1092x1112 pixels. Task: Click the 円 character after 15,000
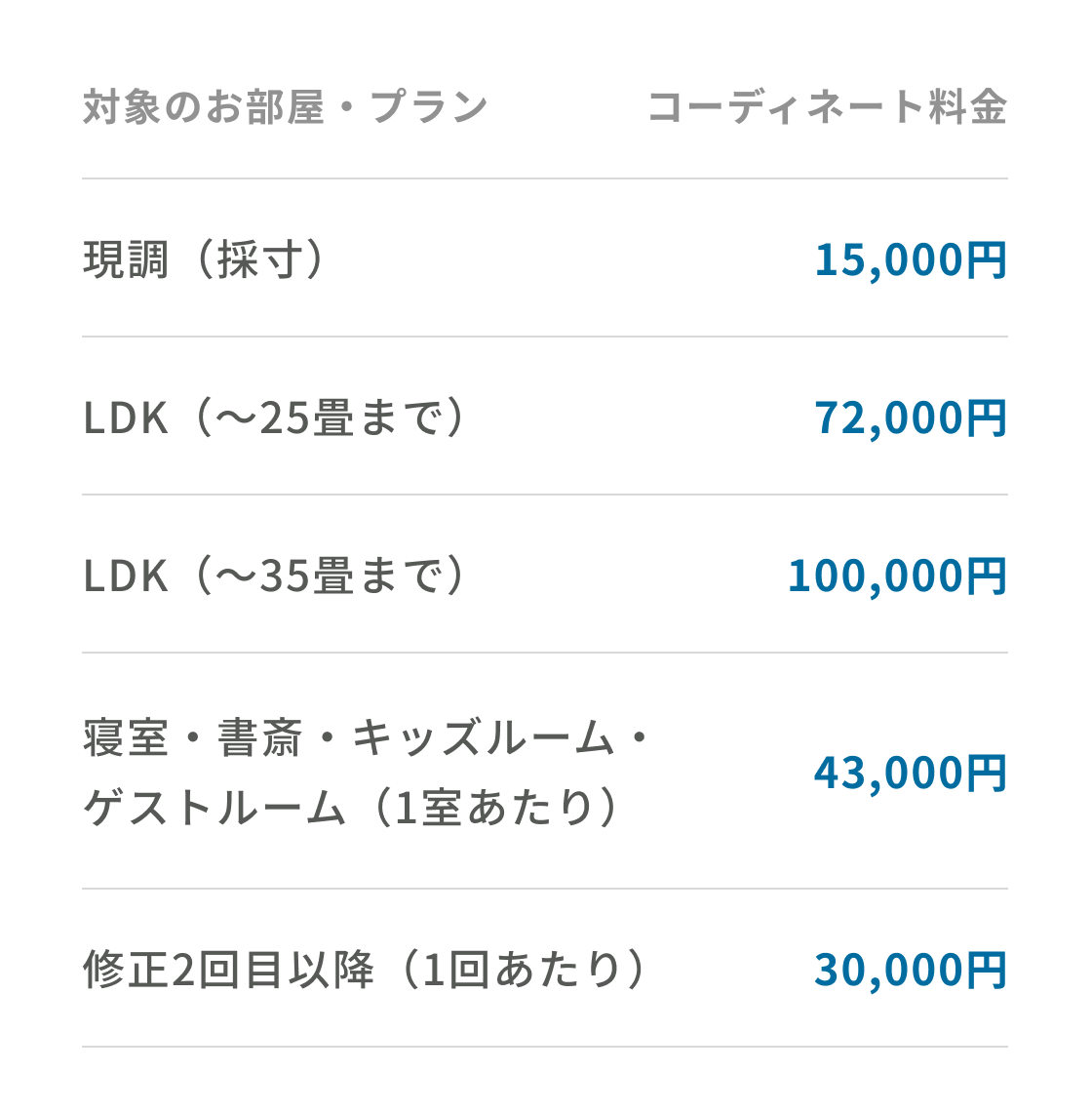coord(987,259)
